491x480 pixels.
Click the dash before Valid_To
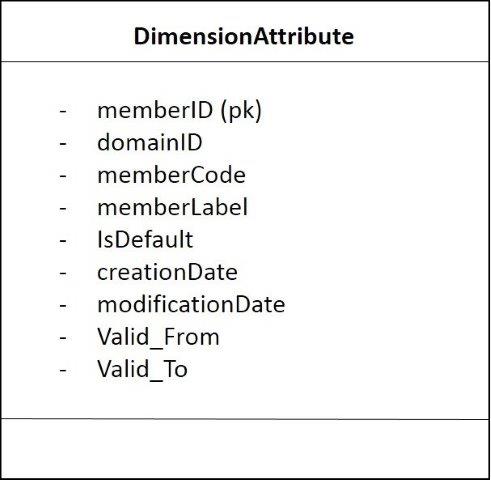(63, 371)
